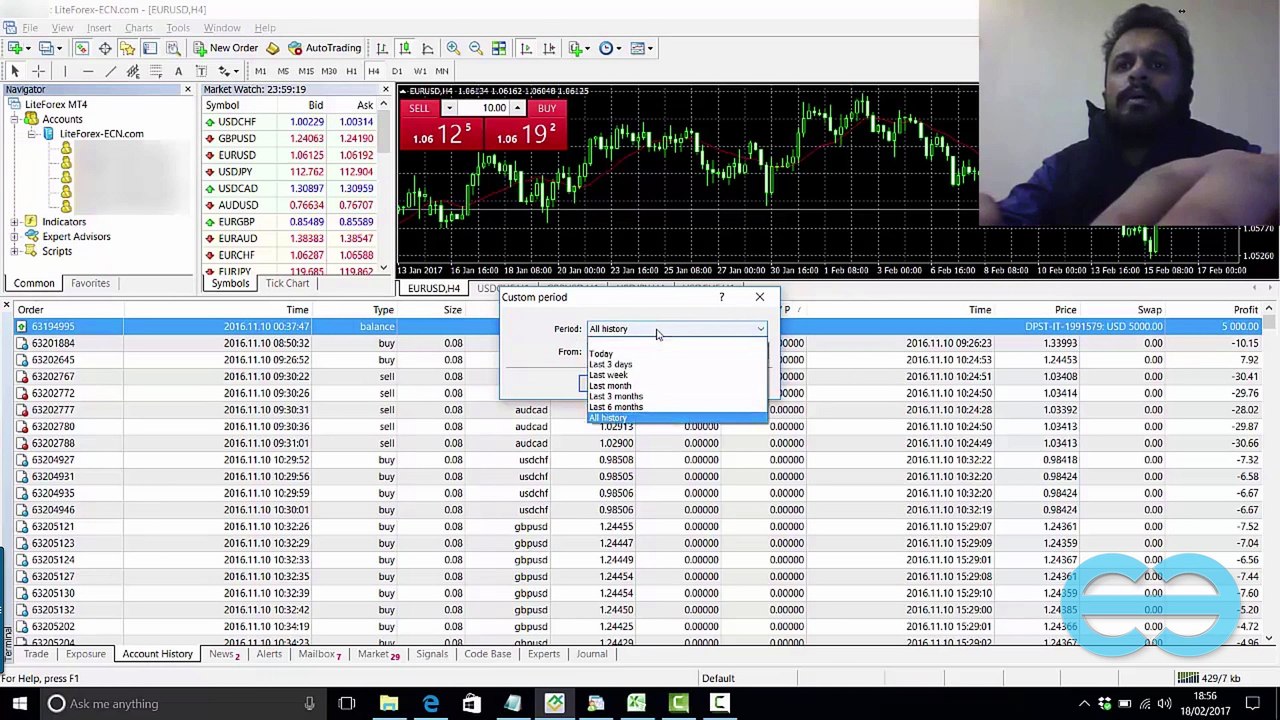Click the red SELL button on chart
This screenshot has height=720, width=1280.
tap(418, 108)
